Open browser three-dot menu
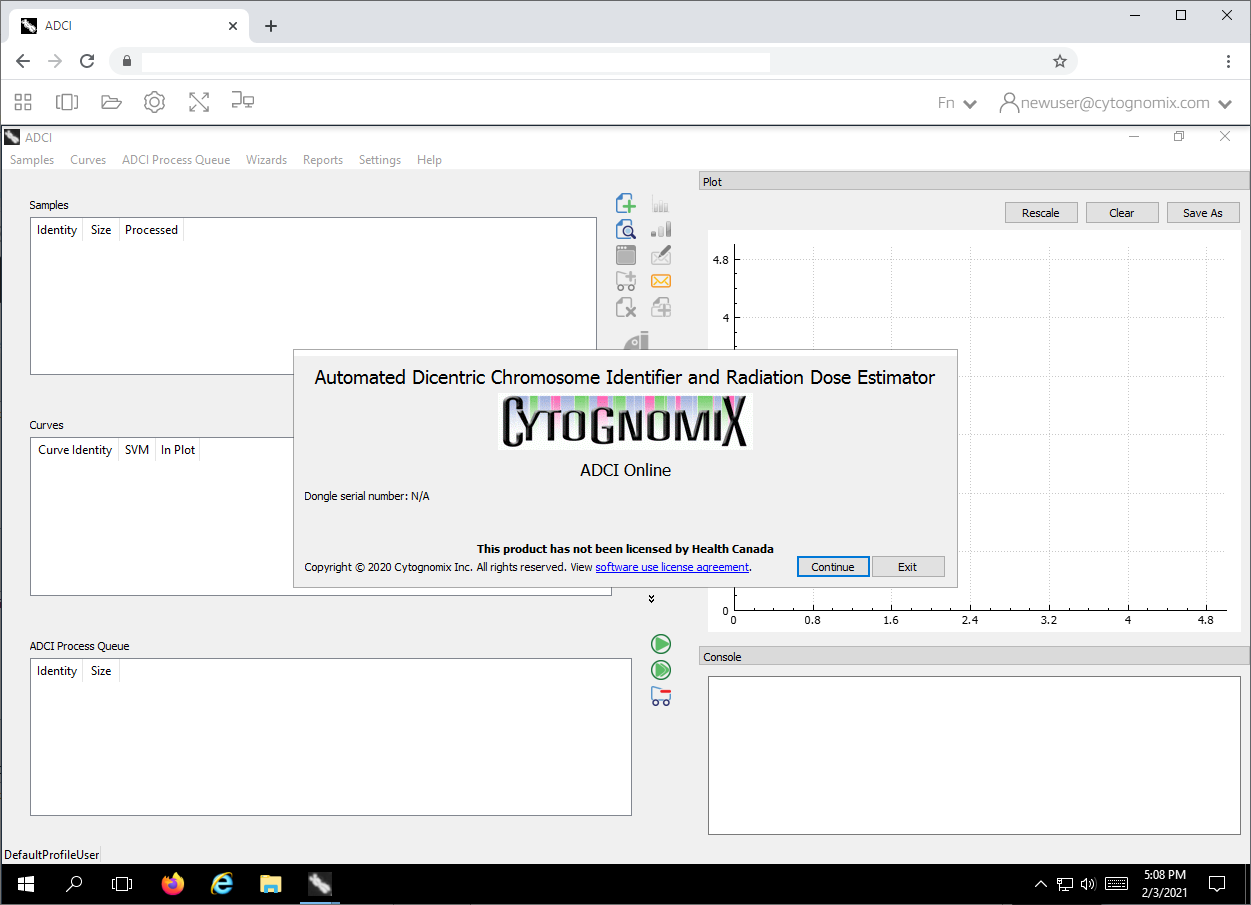The width and height of the screenshot is (1251, 905). click(x=1228, y=61)
